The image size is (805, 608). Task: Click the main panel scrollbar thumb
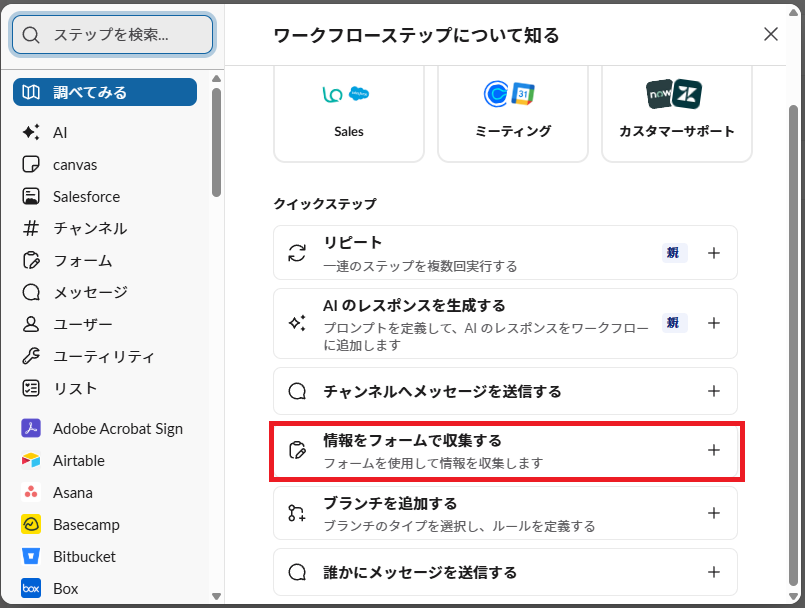[793, 345]
